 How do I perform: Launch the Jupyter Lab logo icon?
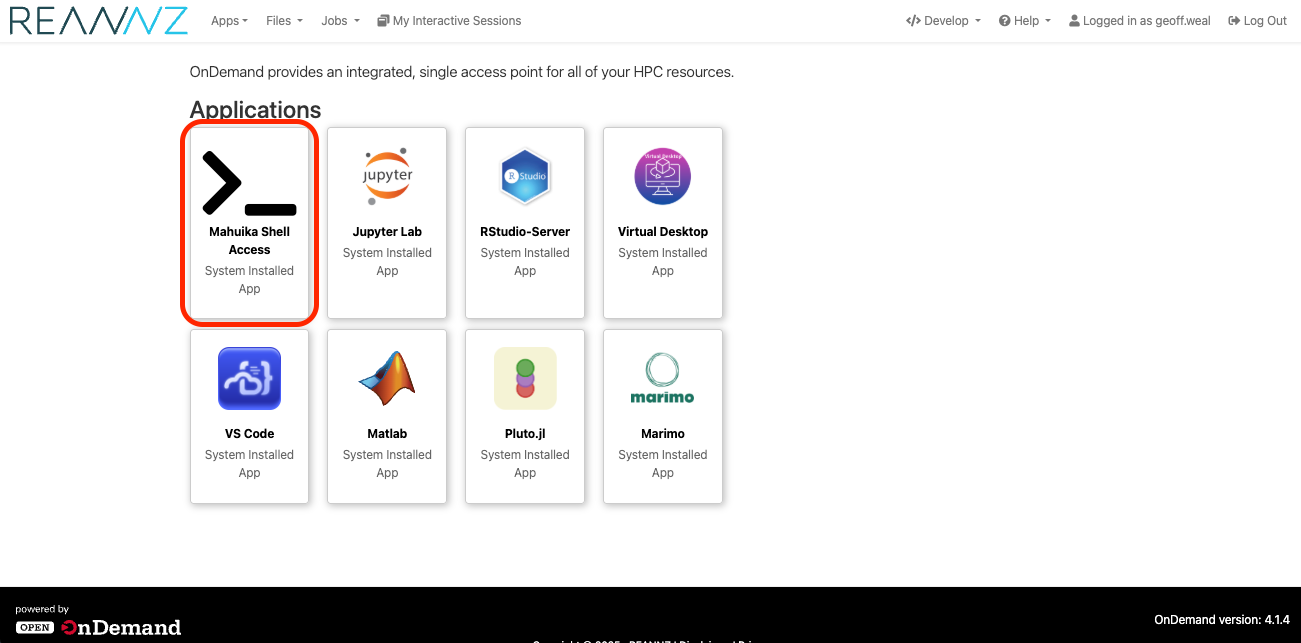pyautogui.click(x=387, y=177)
